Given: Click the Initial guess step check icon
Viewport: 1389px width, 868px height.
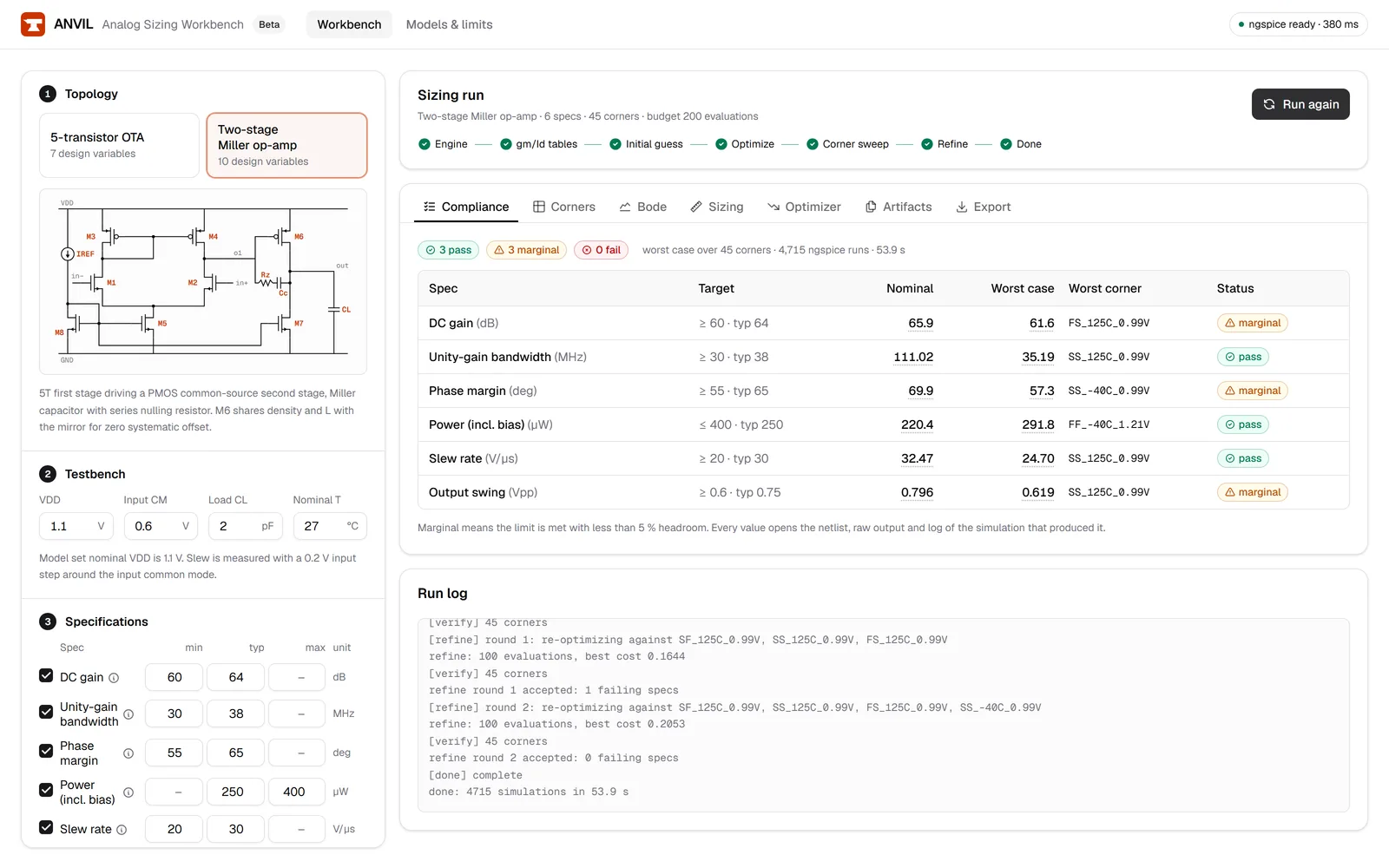Looking at the screenshot, I should [x=616, y=144].
